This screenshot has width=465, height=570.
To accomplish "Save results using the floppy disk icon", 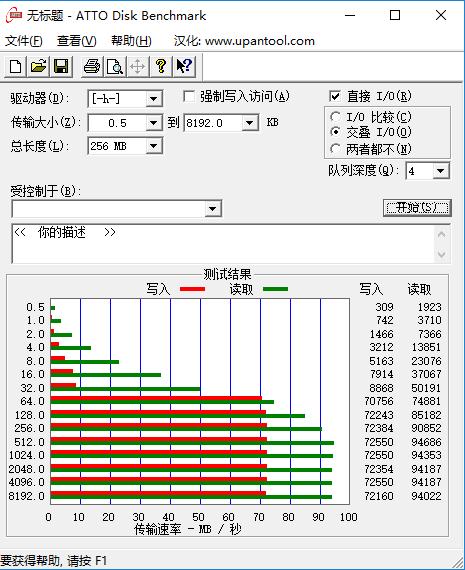I will click(61, 67).
